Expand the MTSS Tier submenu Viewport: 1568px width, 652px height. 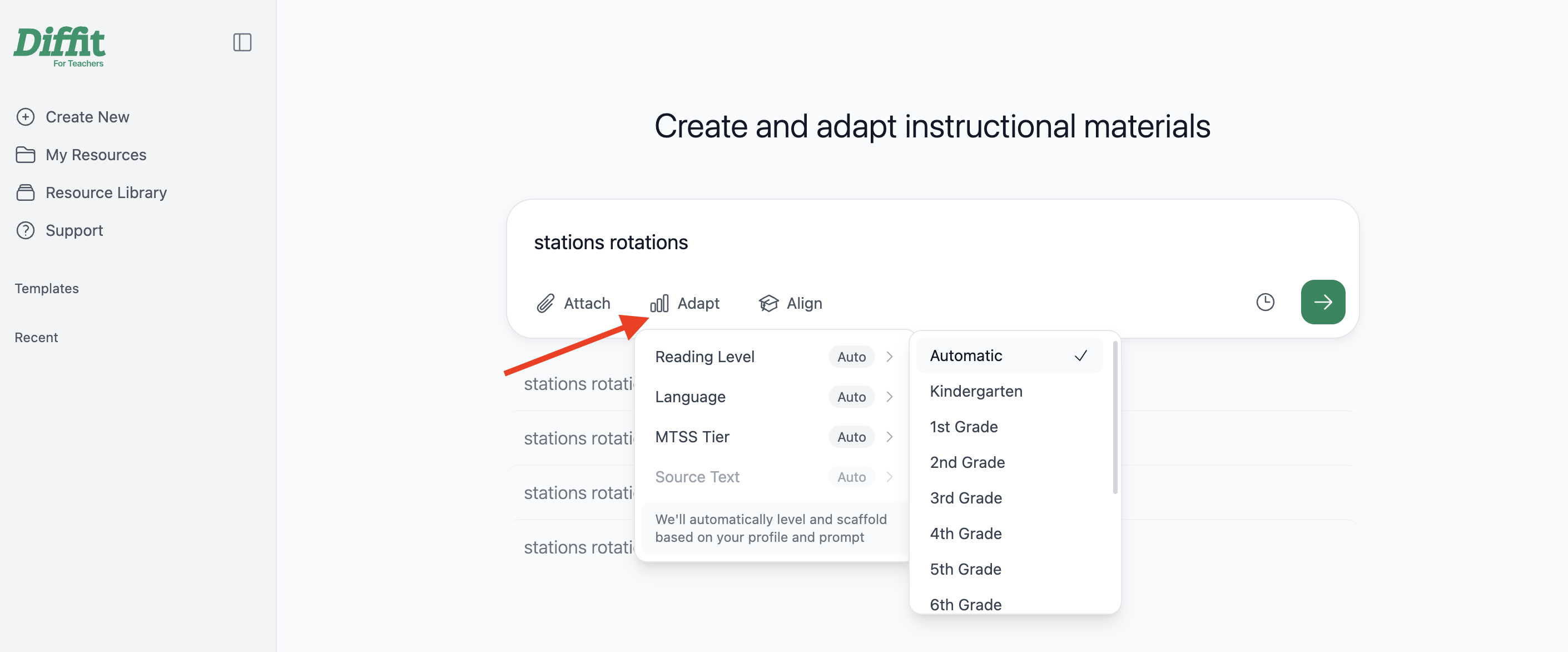click(x=773, y=437)
